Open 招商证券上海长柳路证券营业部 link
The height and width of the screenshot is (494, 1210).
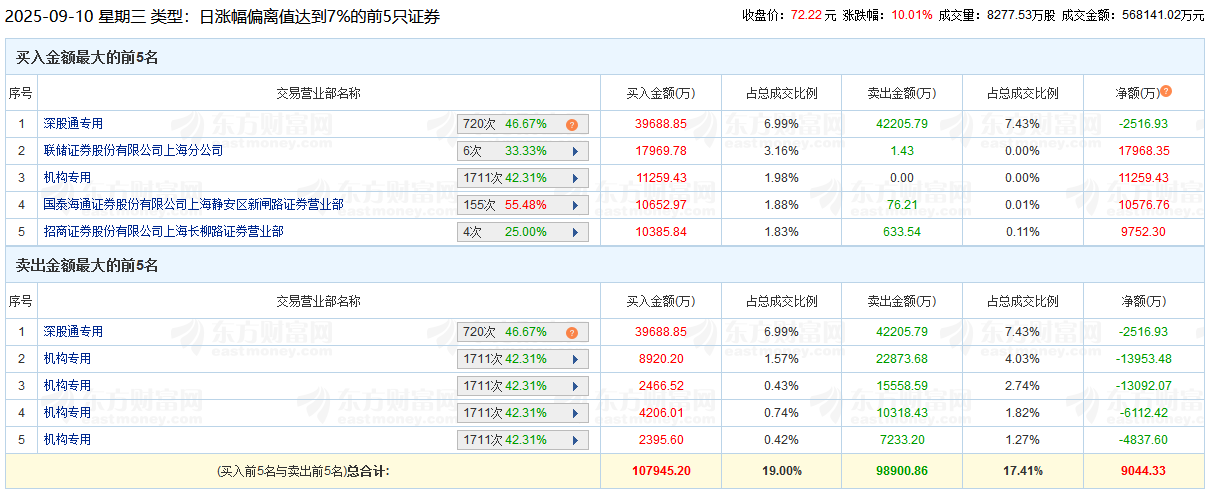coord(163,232)
